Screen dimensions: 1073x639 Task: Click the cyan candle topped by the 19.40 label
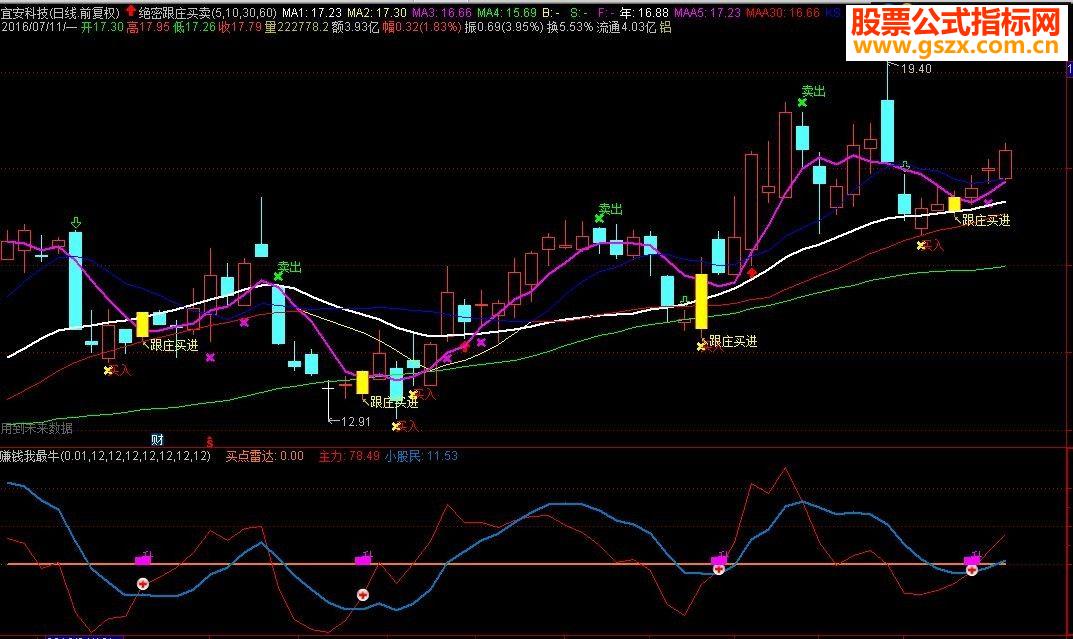(x=887, y=131)
